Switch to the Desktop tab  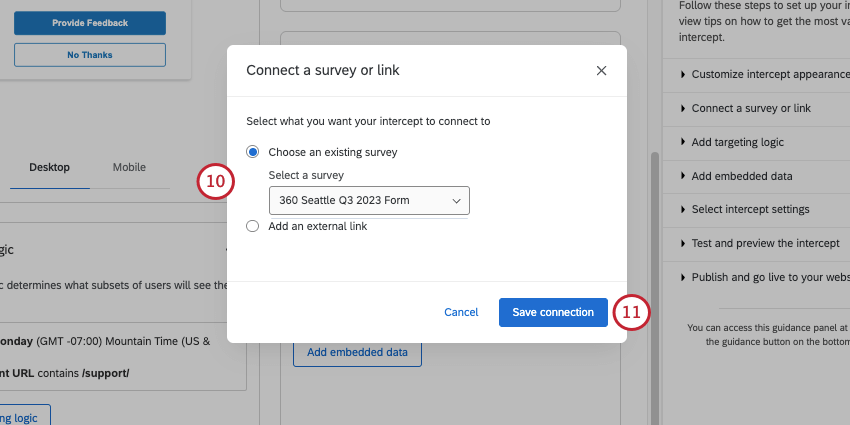(49, 167)
